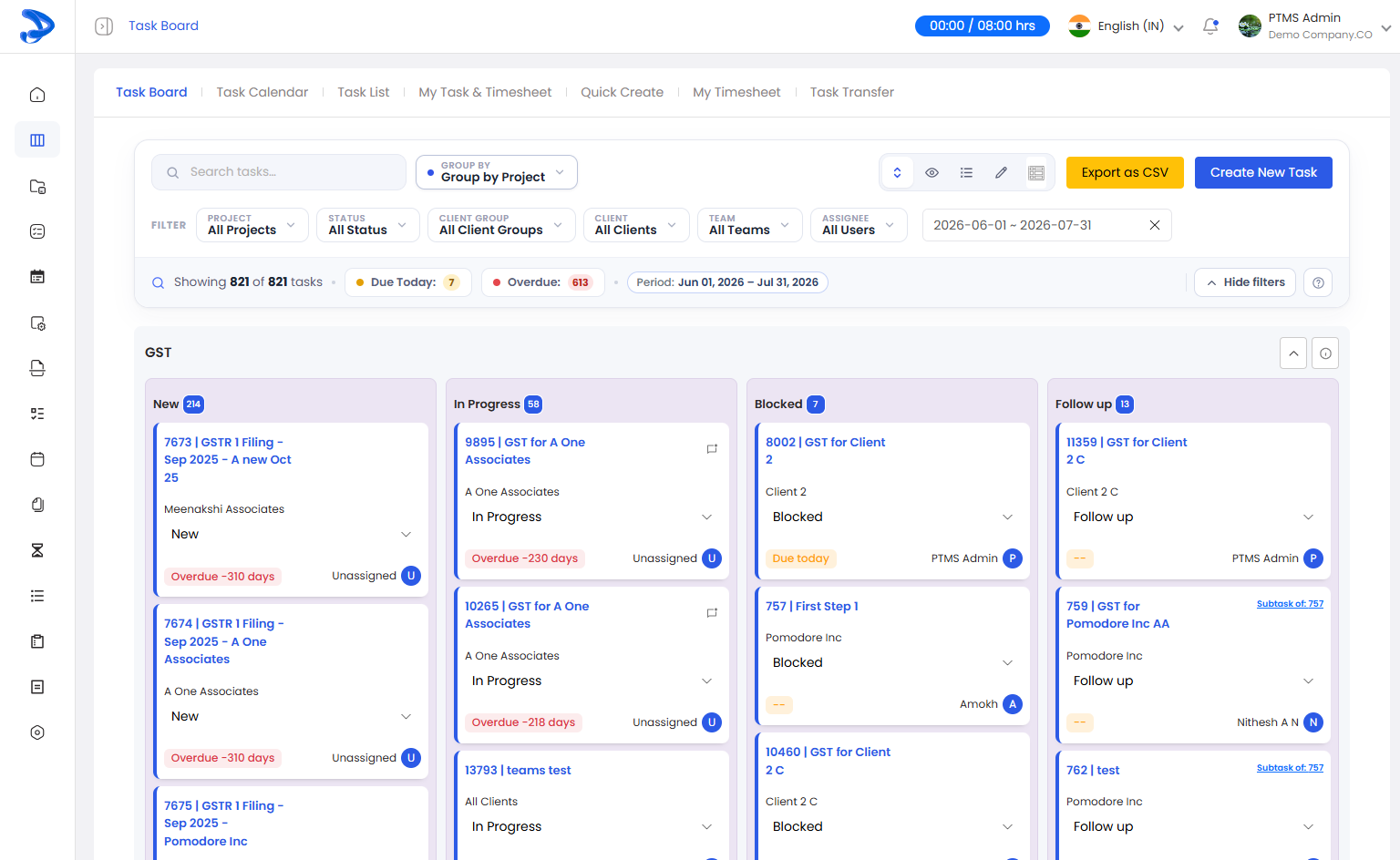1400x860 pixels.
Task: Open status dropdown on task 8002 card
Action: (x=893, y=517)
